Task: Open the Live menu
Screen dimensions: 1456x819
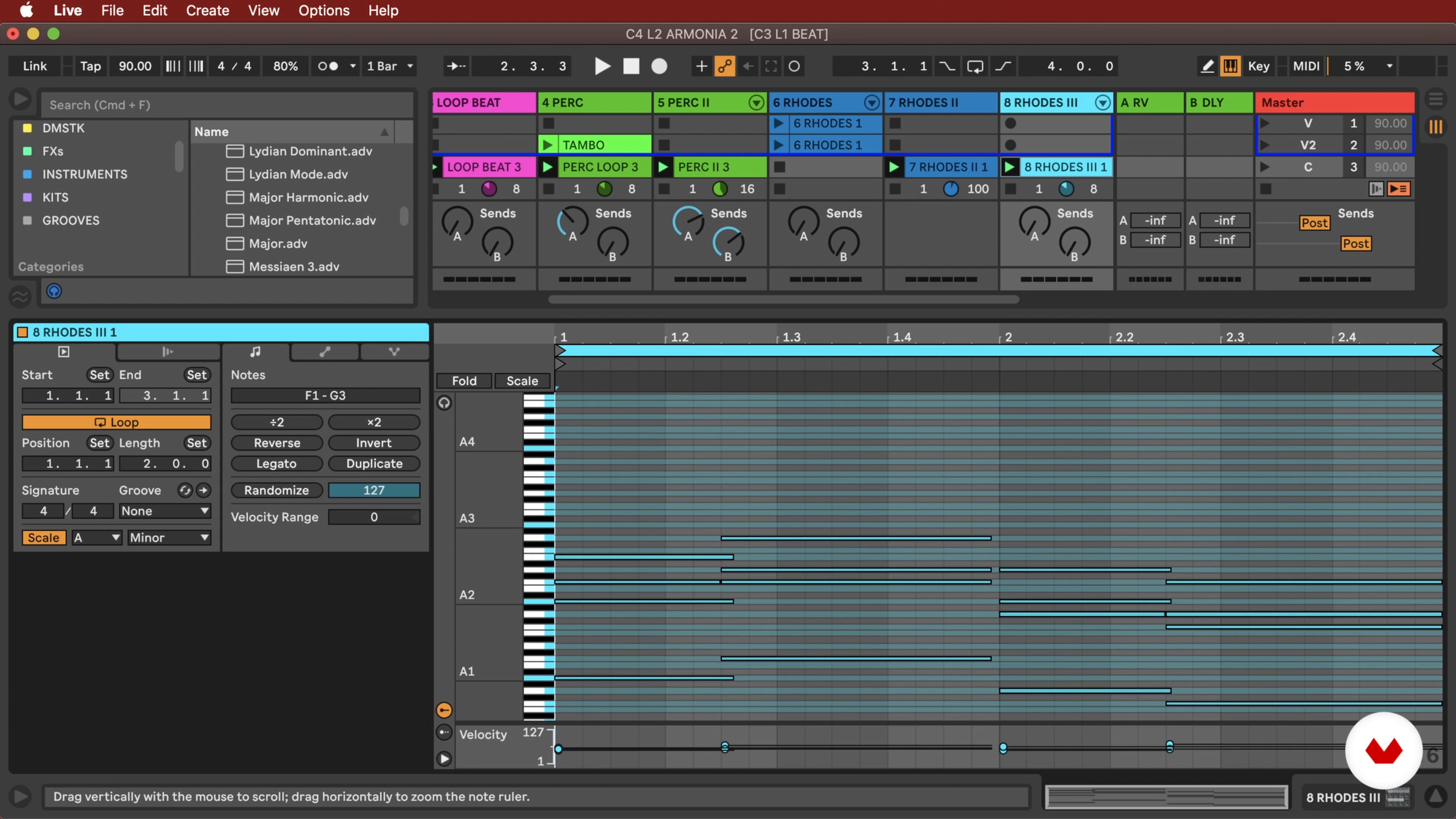Action: pos(68,10)
